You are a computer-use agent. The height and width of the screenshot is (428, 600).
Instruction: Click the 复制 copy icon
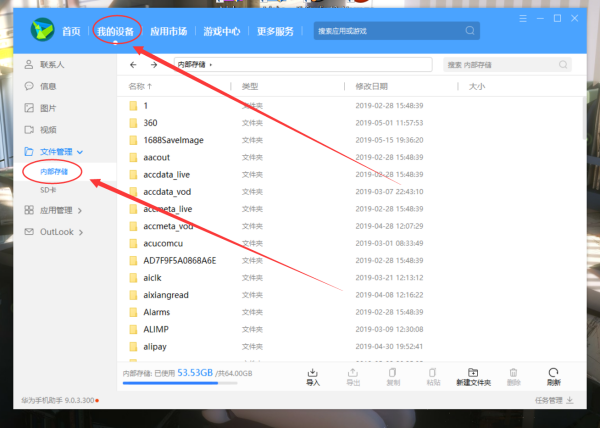point(393,373)
